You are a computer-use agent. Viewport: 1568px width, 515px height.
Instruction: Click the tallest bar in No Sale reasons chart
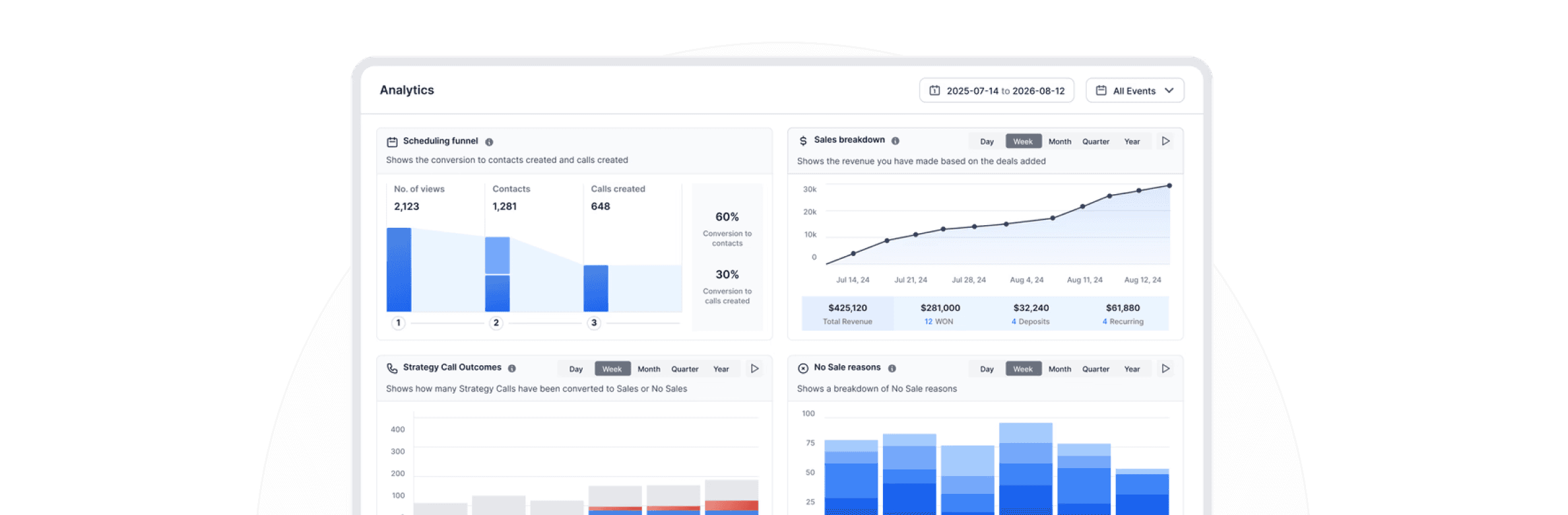tap(1026, 469)
